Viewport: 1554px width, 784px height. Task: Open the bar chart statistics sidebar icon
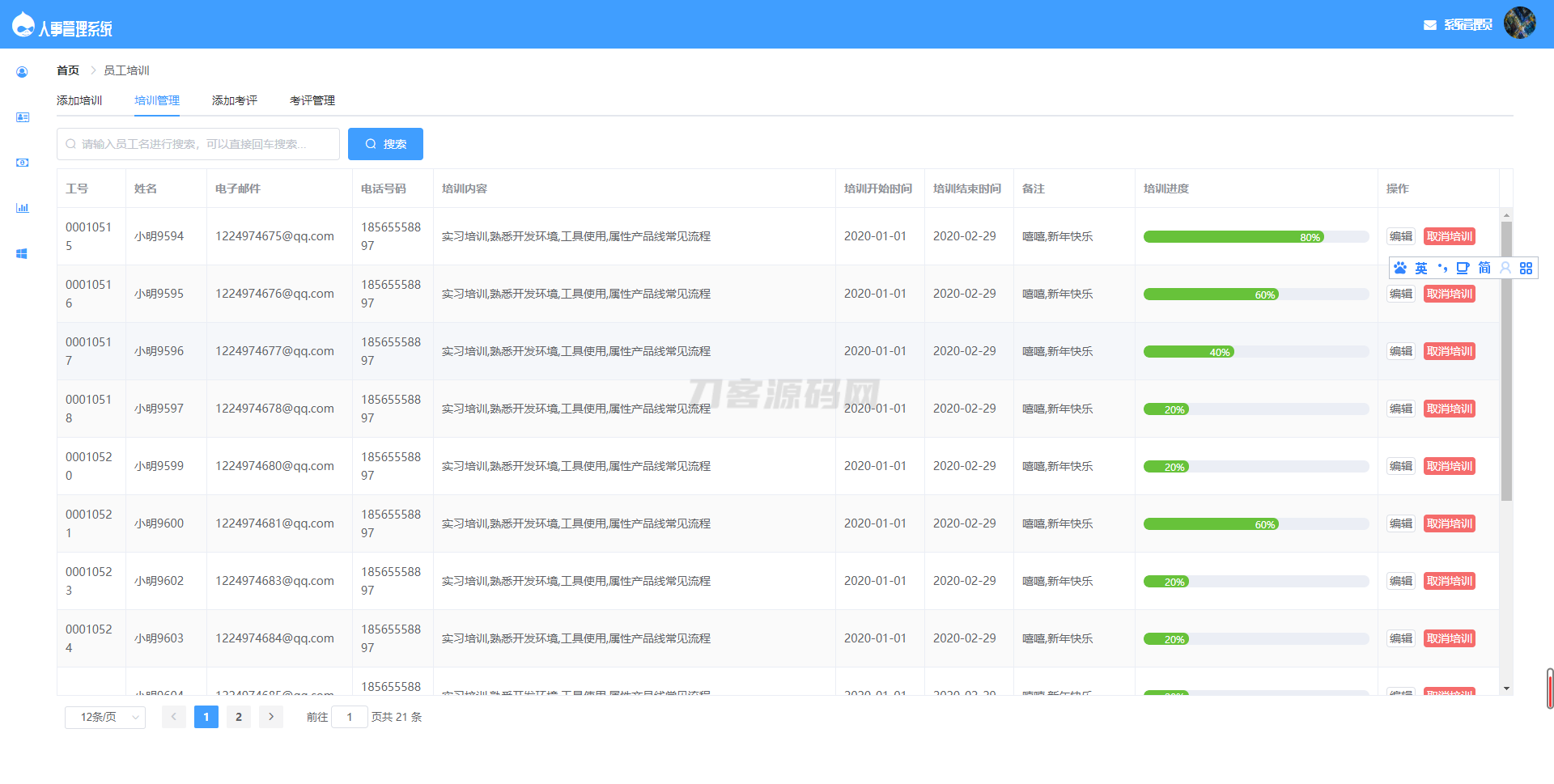[22, 208]
